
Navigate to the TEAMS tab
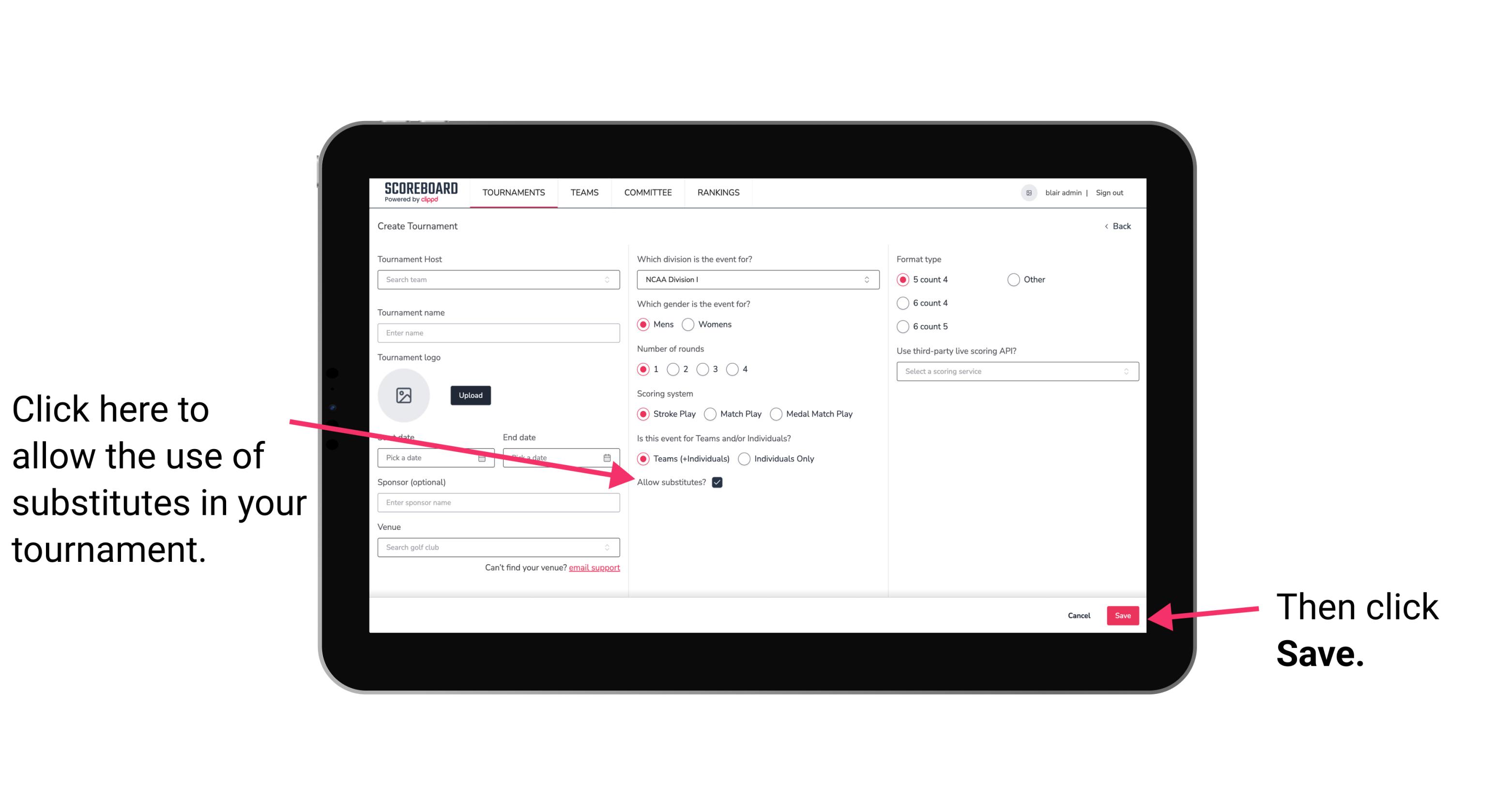pyautogui.click(x=584, y=192)
